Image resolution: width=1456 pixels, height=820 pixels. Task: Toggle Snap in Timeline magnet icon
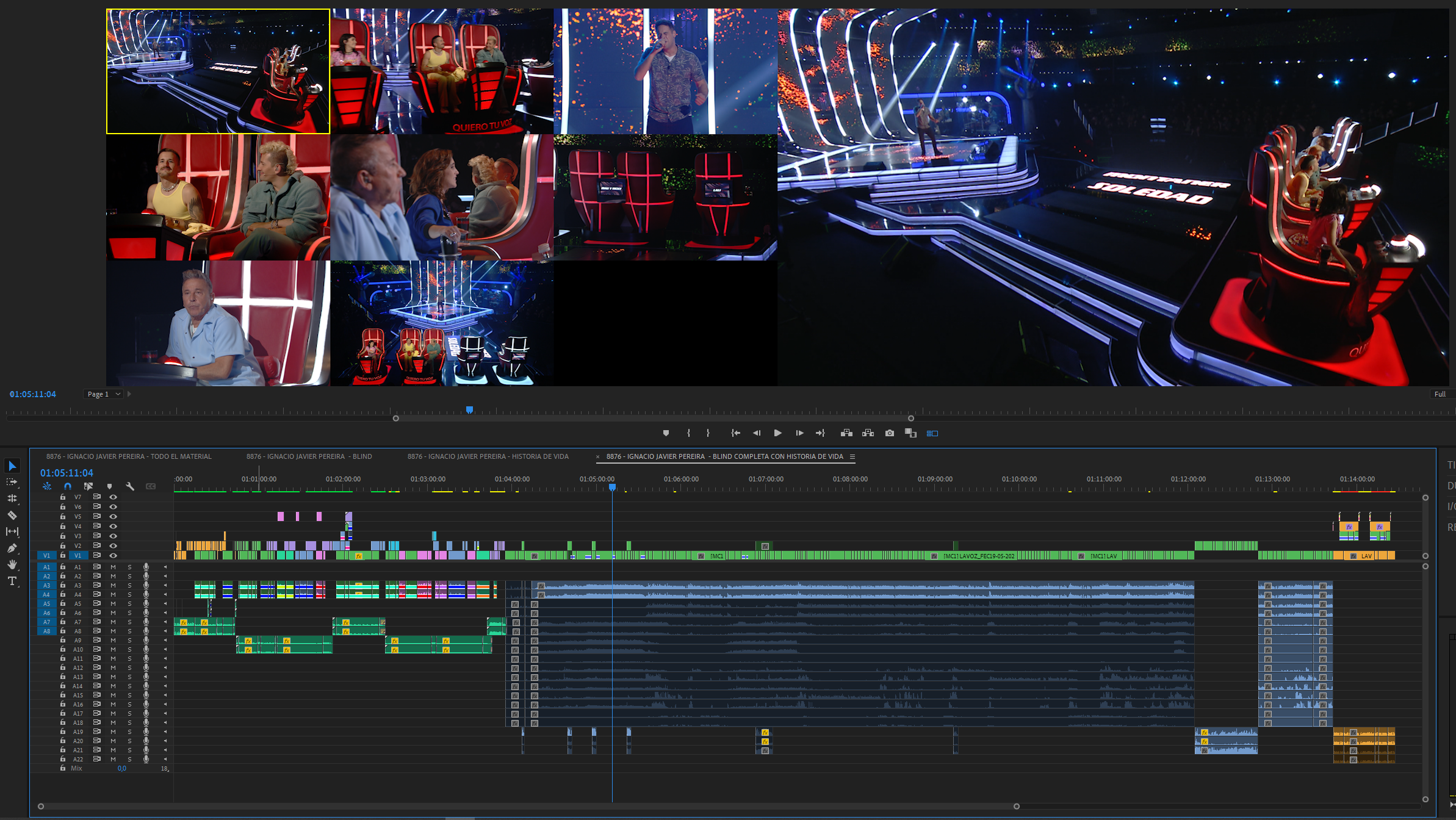(68, 486)
